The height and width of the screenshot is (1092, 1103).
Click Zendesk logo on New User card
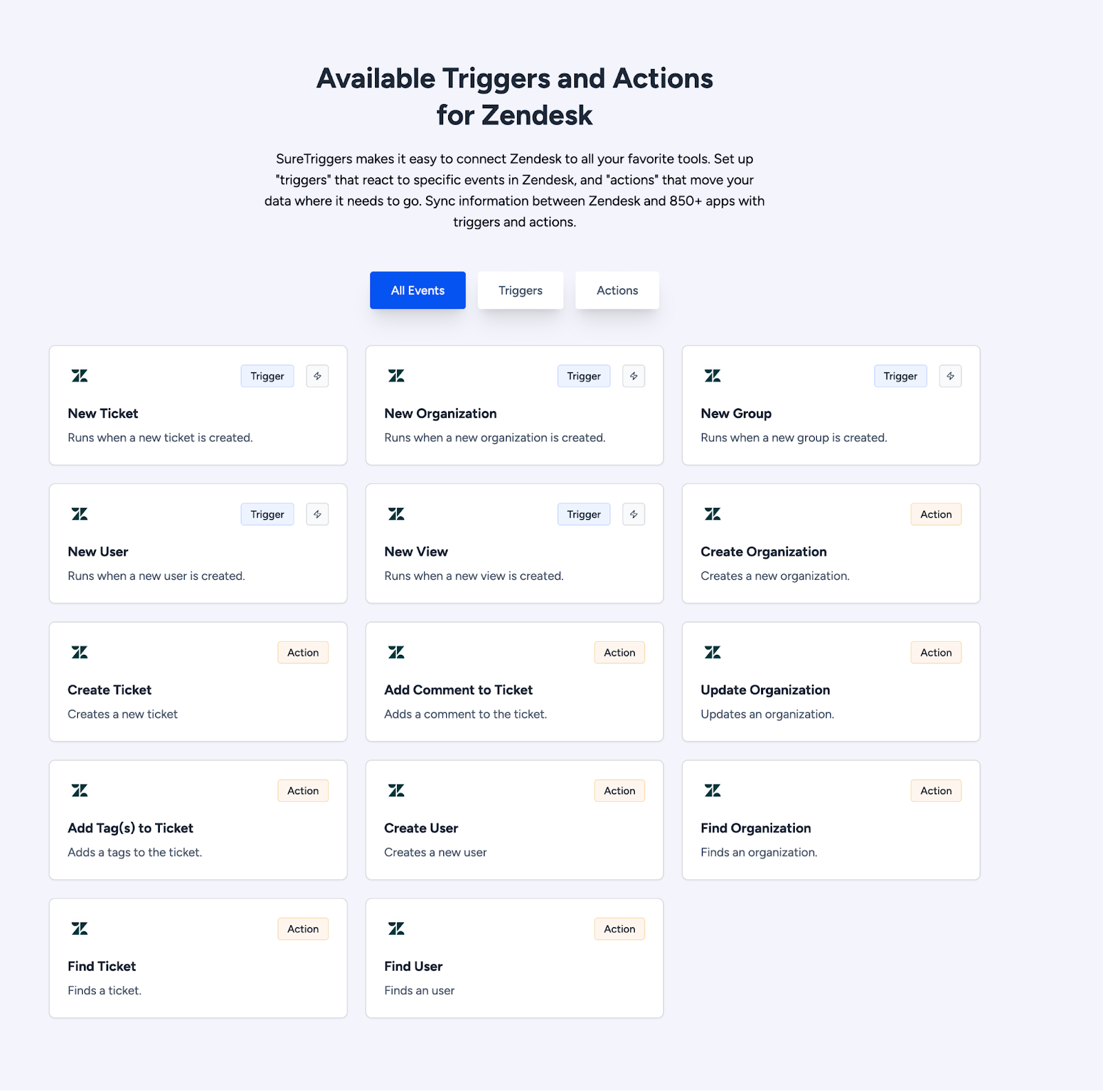pos(80,514)
